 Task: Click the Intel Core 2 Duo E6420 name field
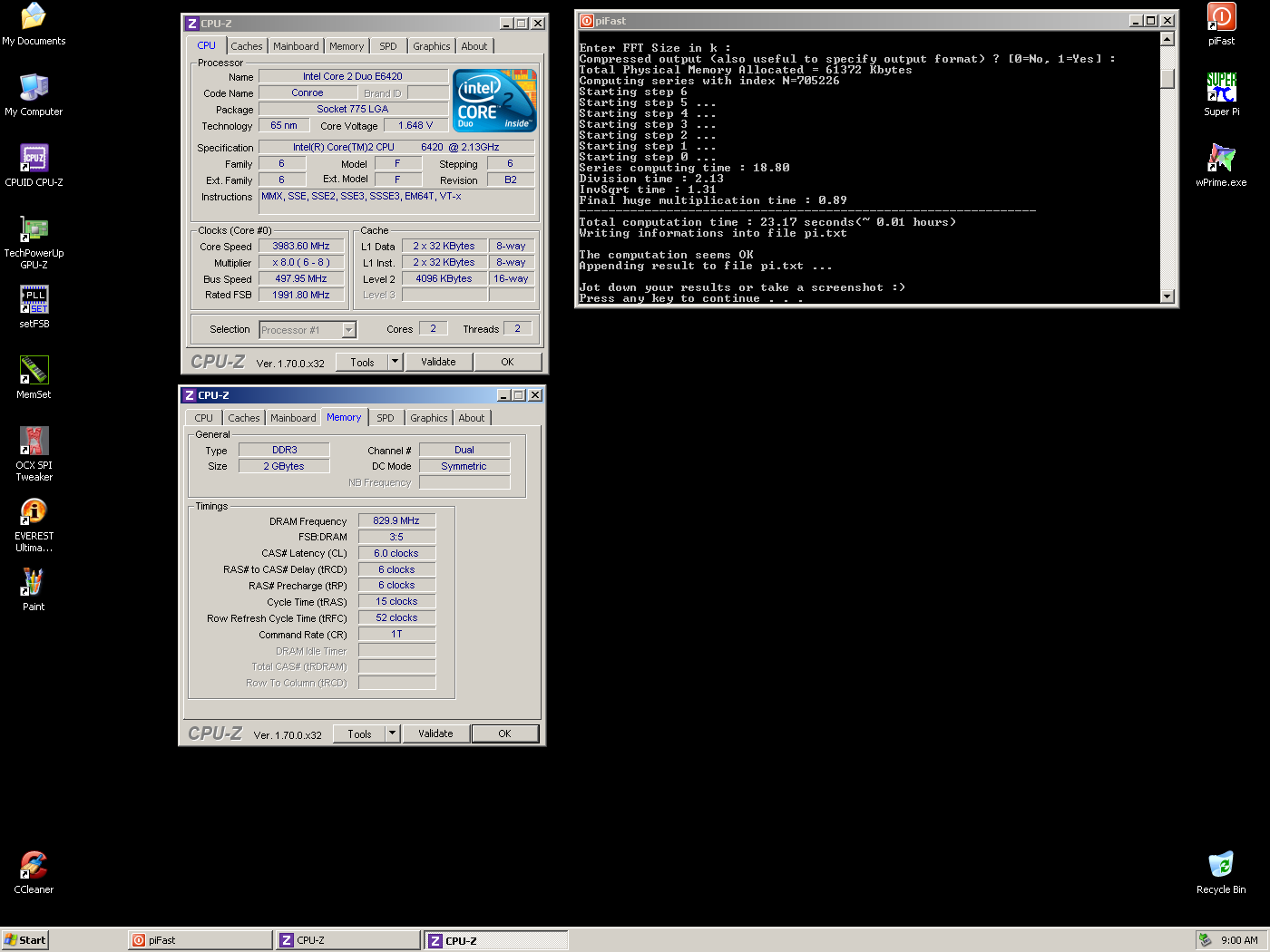353,76
